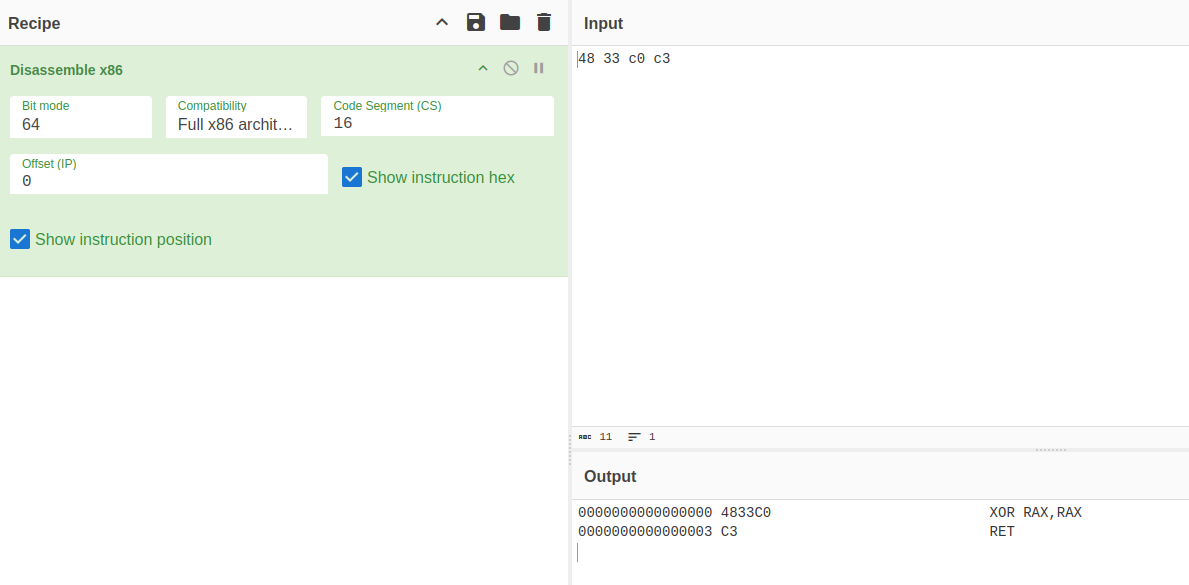The width and height of the screenshot is (1189, 585).
Task: Click into the Input hex text
Action: [624, 58]
